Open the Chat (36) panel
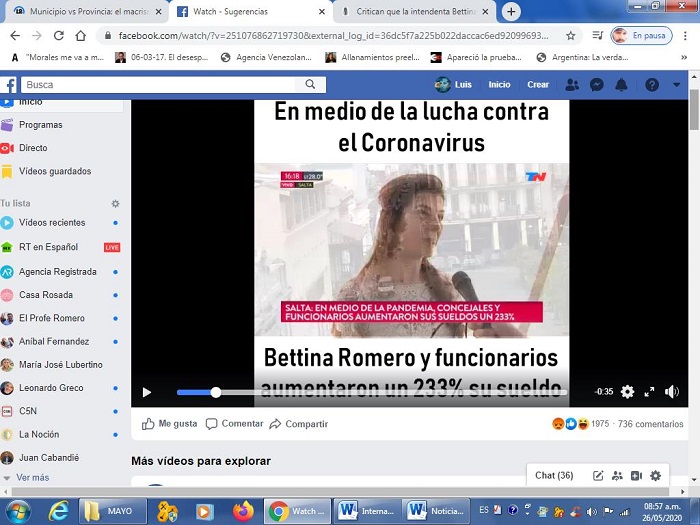700x525 pixels. tap(554, 475)
